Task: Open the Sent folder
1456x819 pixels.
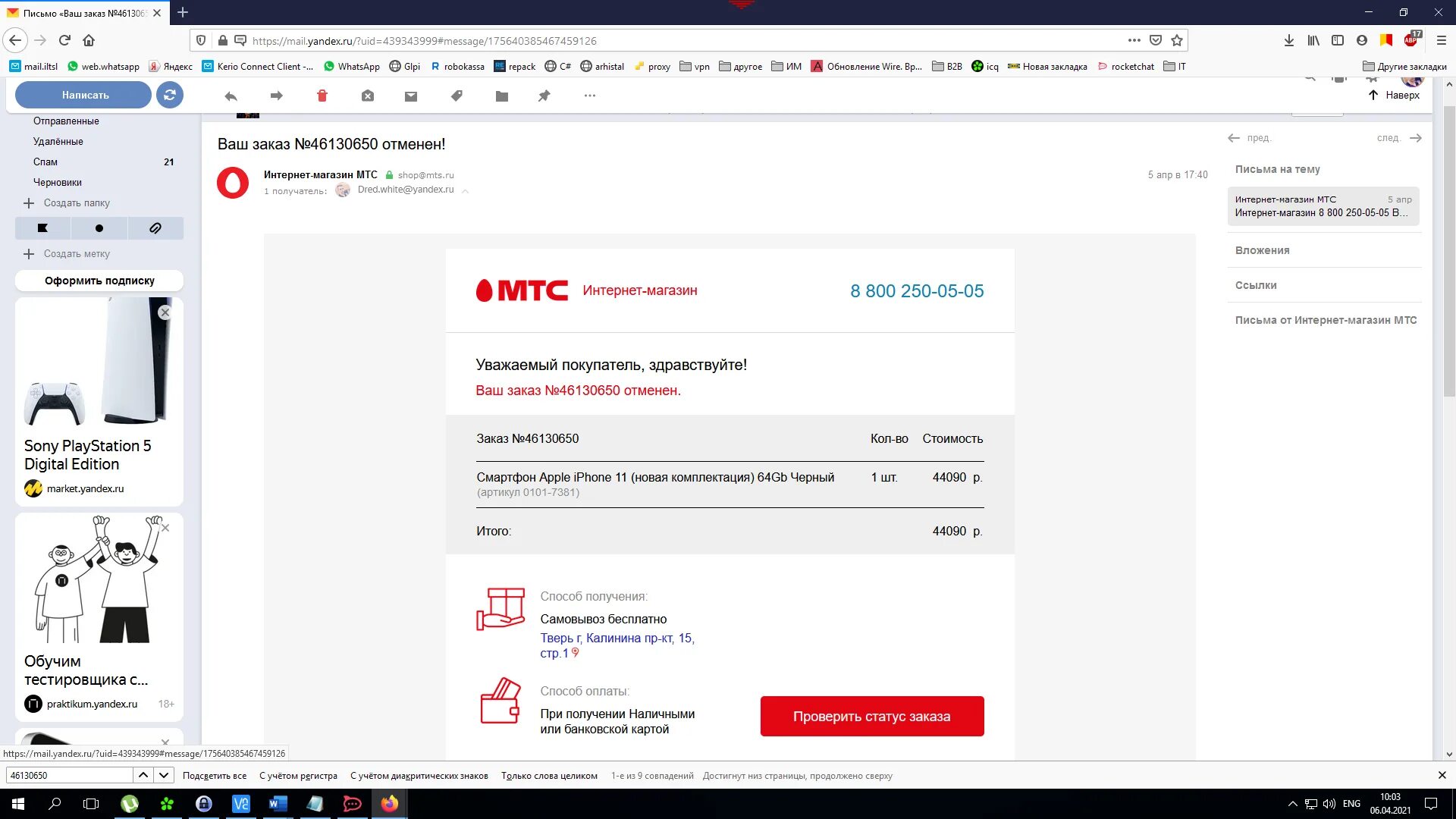Action: tap(66, 121)
